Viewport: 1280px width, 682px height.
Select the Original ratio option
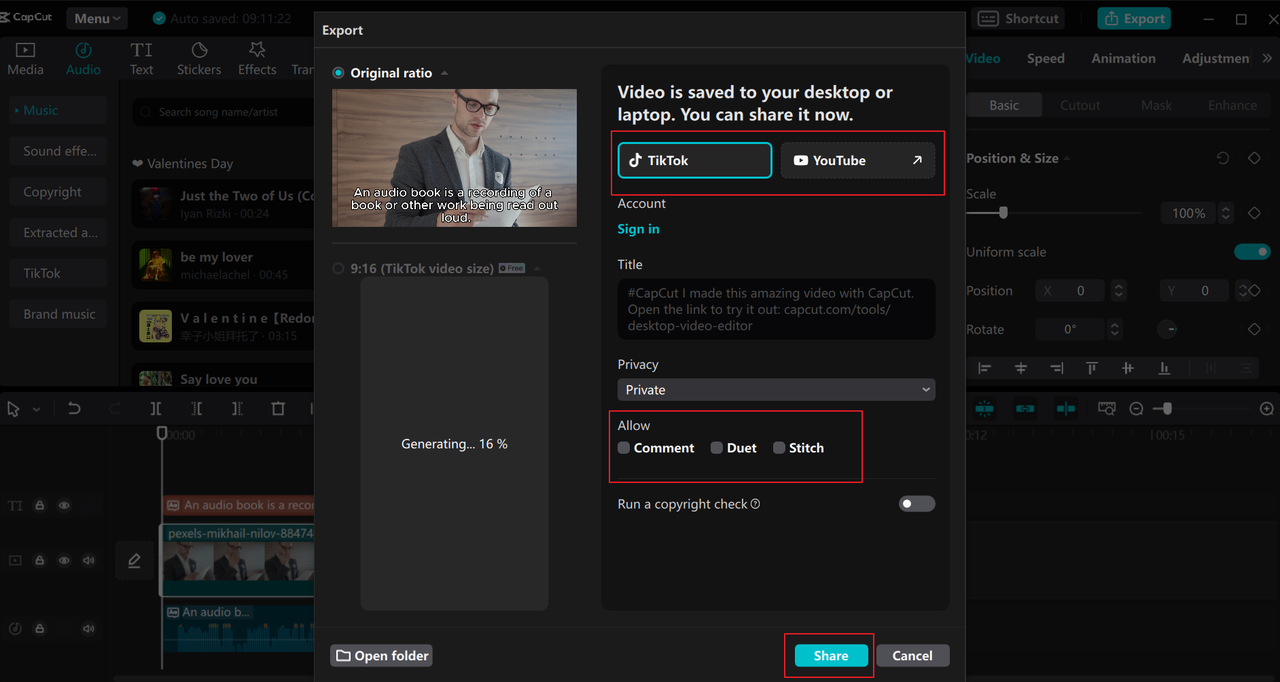click(338, 73)
